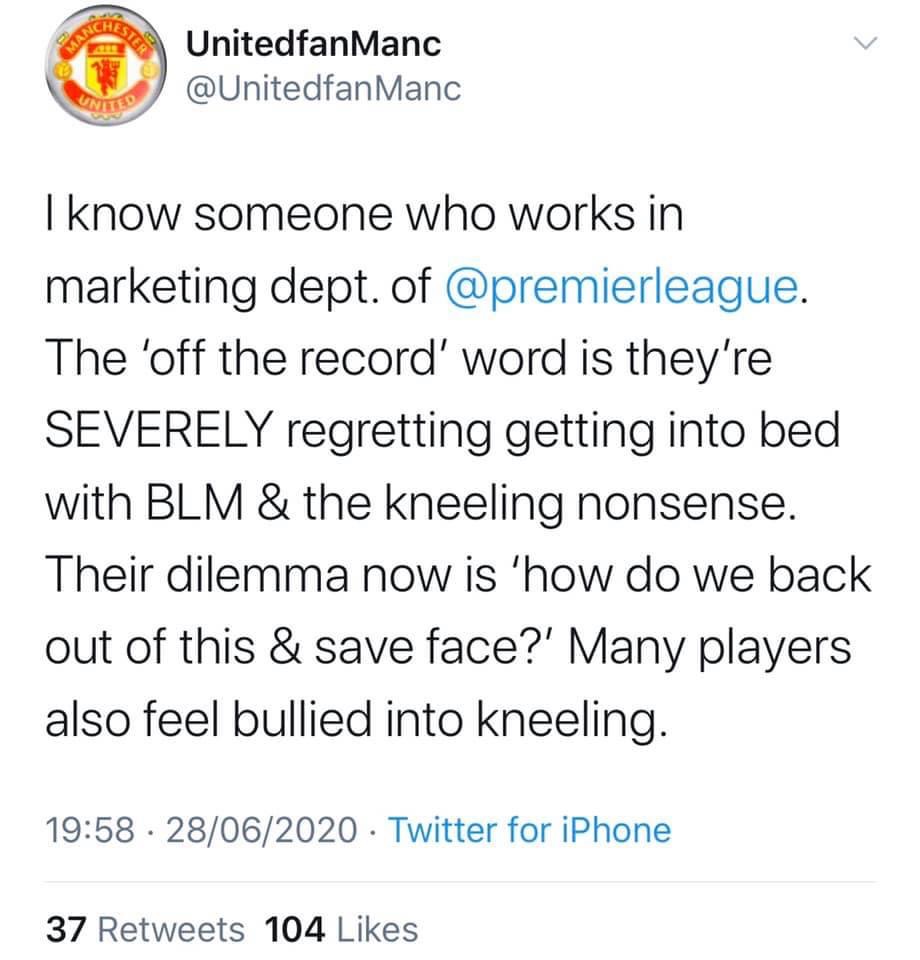Click the number 37 retweet count
The image size is (920, 960).
(x=67, y=929)
